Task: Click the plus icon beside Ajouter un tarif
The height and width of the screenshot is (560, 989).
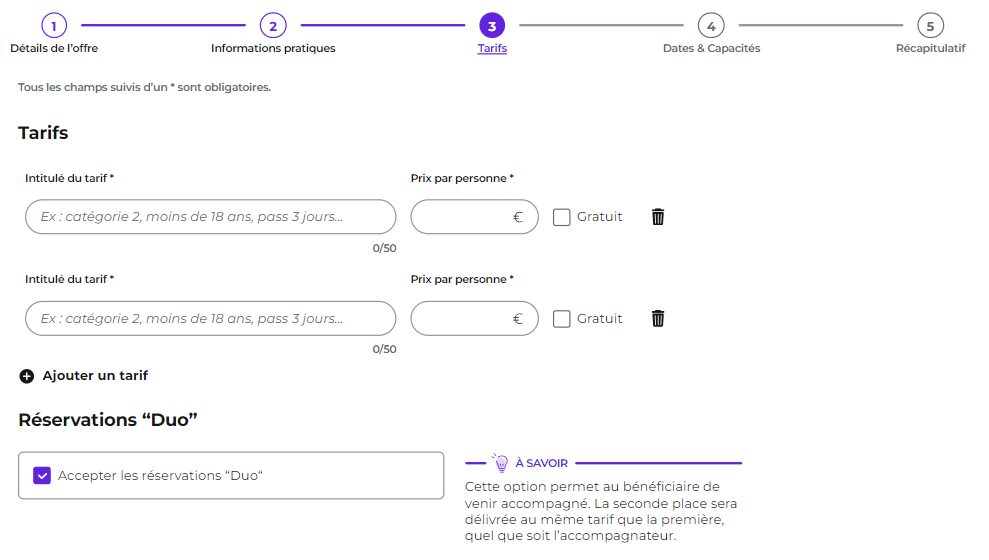Action: (26, 376)
